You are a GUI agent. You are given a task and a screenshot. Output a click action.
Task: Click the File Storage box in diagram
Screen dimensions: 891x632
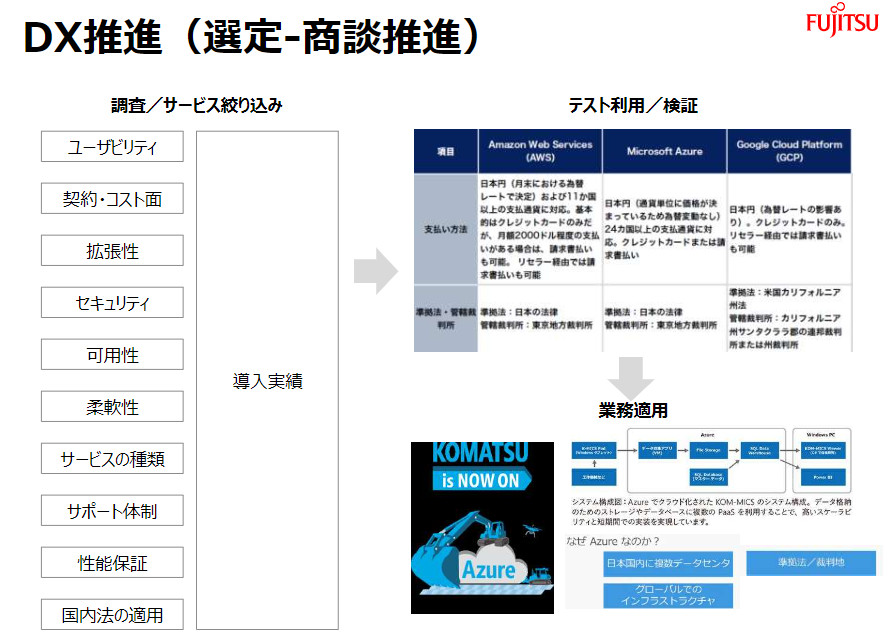708,450
